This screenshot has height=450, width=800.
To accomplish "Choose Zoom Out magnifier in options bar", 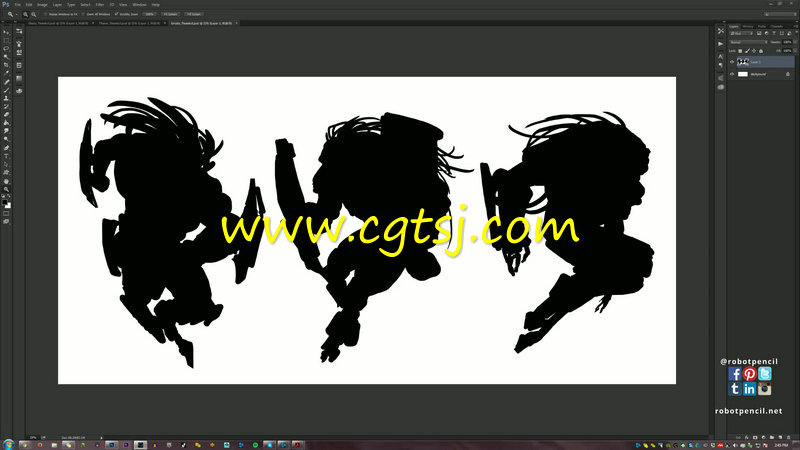I will [34, 14].
